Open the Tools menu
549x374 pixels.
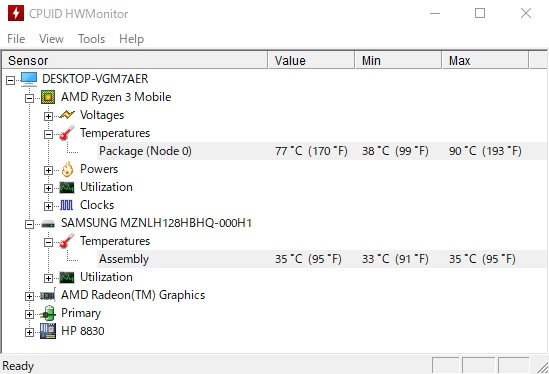(91, 39)
